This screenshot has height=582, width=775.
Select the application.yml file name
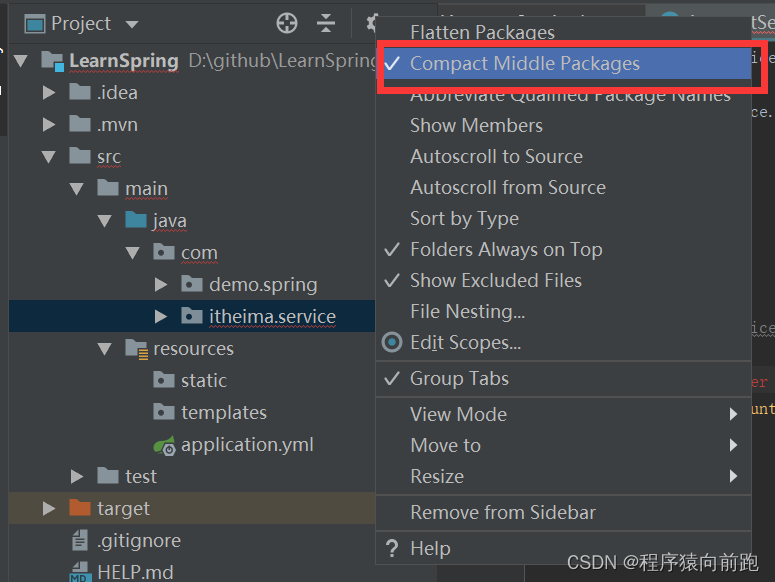247,445
